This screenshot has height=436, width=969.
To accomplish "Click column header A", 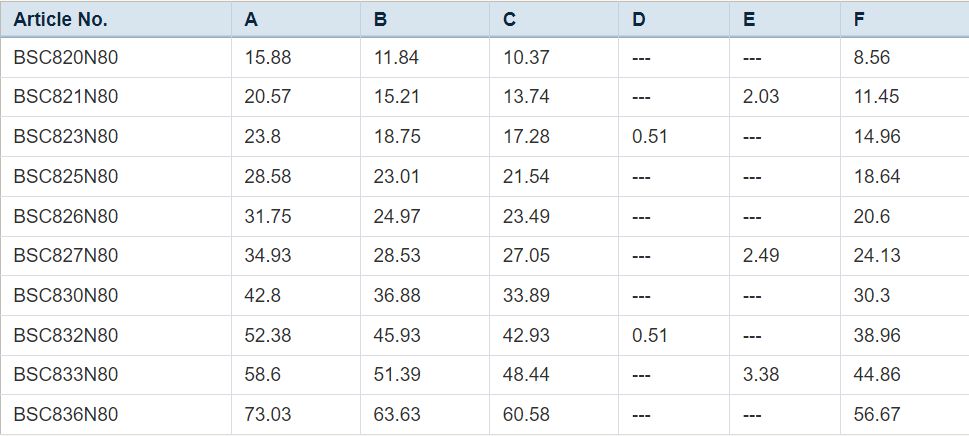I will (251, 19).
